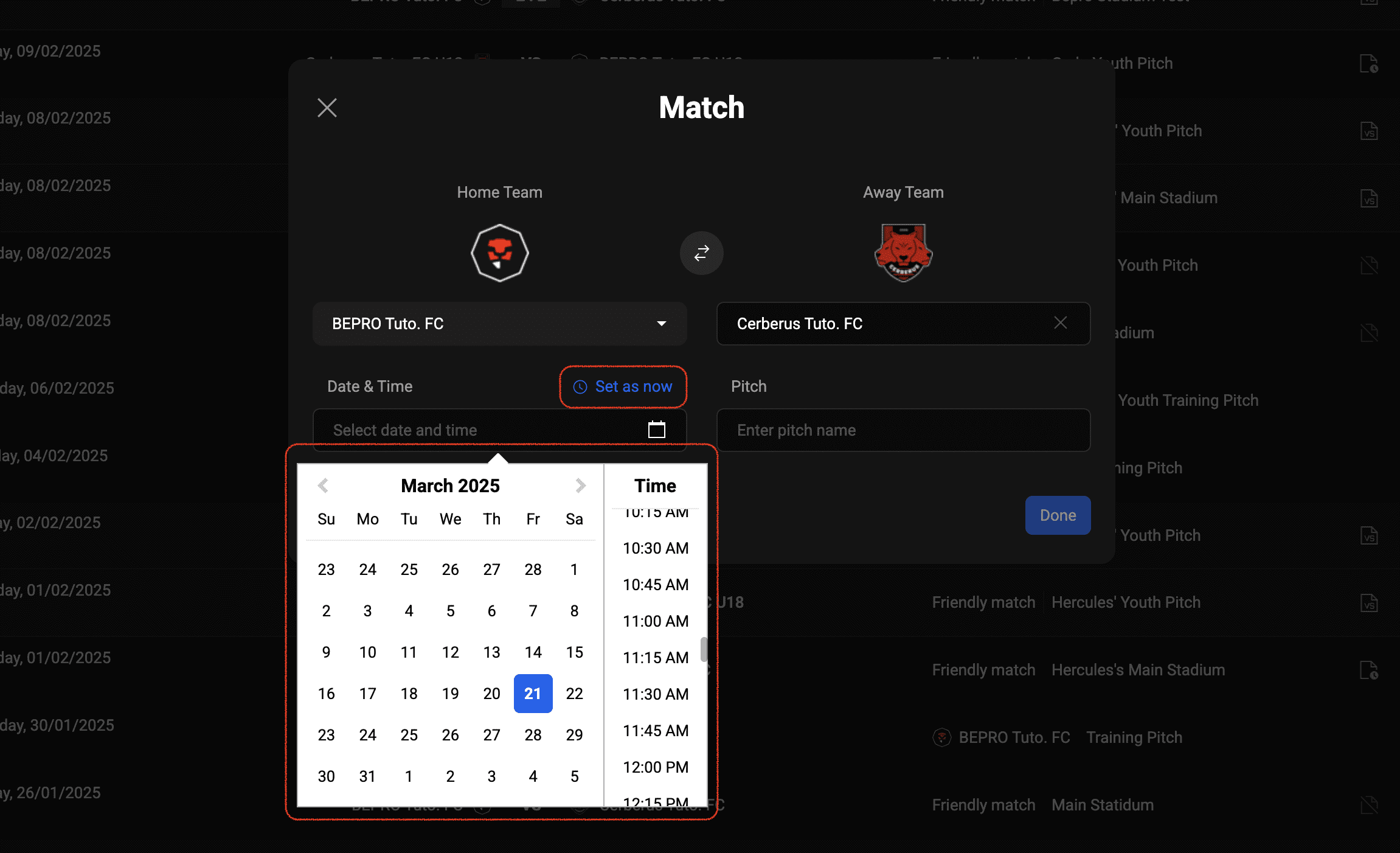
Task: Open the BEPRO Tuto. FC home team dropdown
Action: coord(500,324)
